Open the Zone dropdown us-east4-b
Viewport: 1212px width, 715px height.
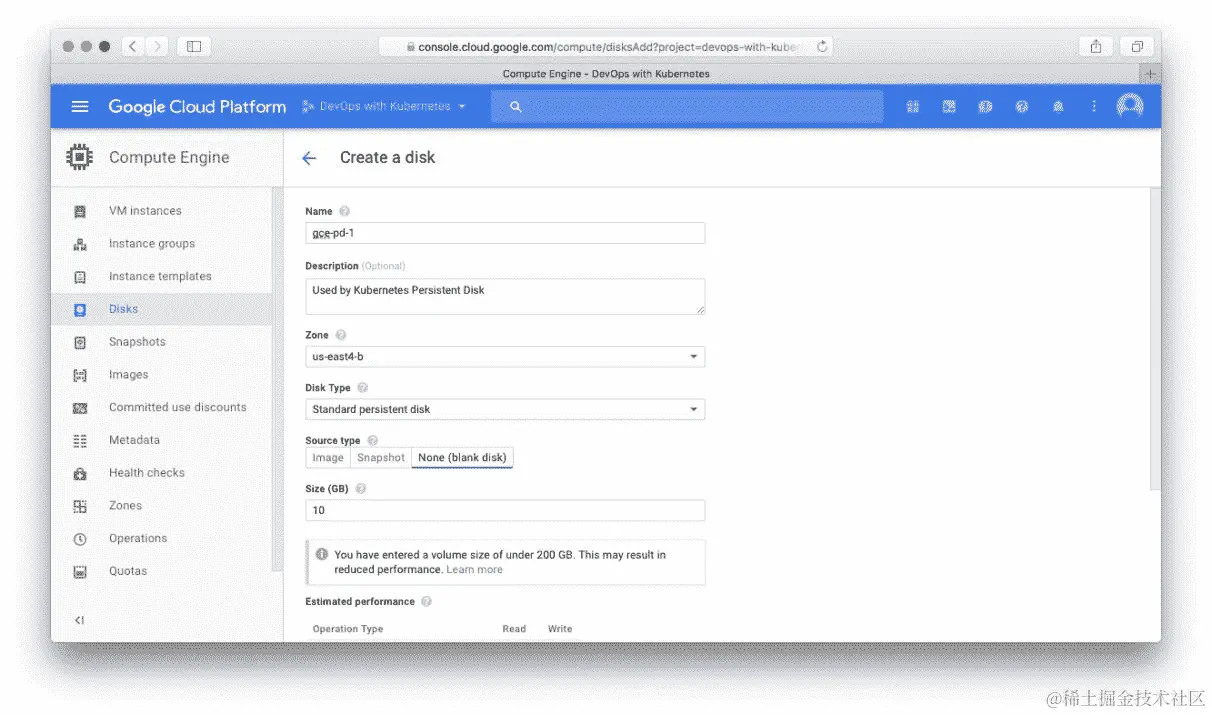pyautogui.click(x=505, y=357)
